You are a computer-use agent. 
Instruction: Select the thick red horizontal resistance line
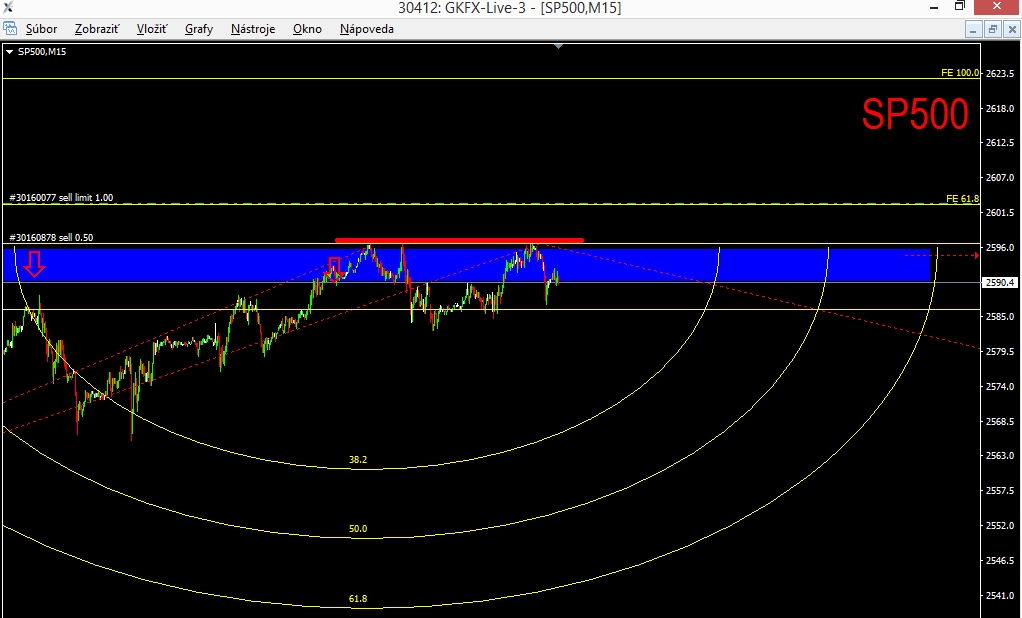pyautogui.click(x=459, y=240)
